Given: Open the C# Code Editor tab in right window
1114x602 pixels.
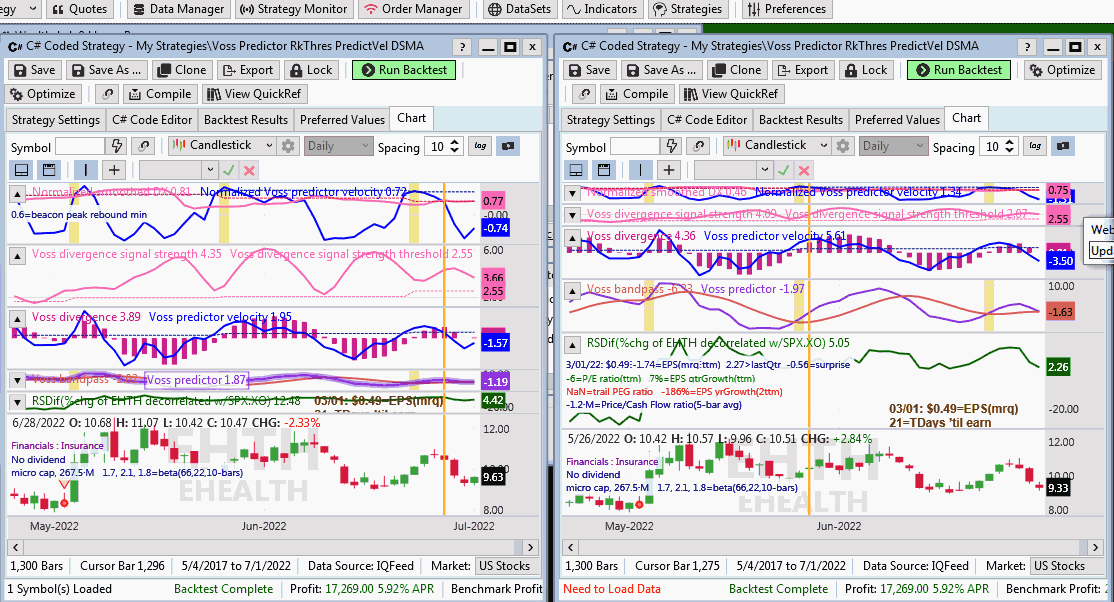Looking at the screenshot, I should (x=707, y=119).
